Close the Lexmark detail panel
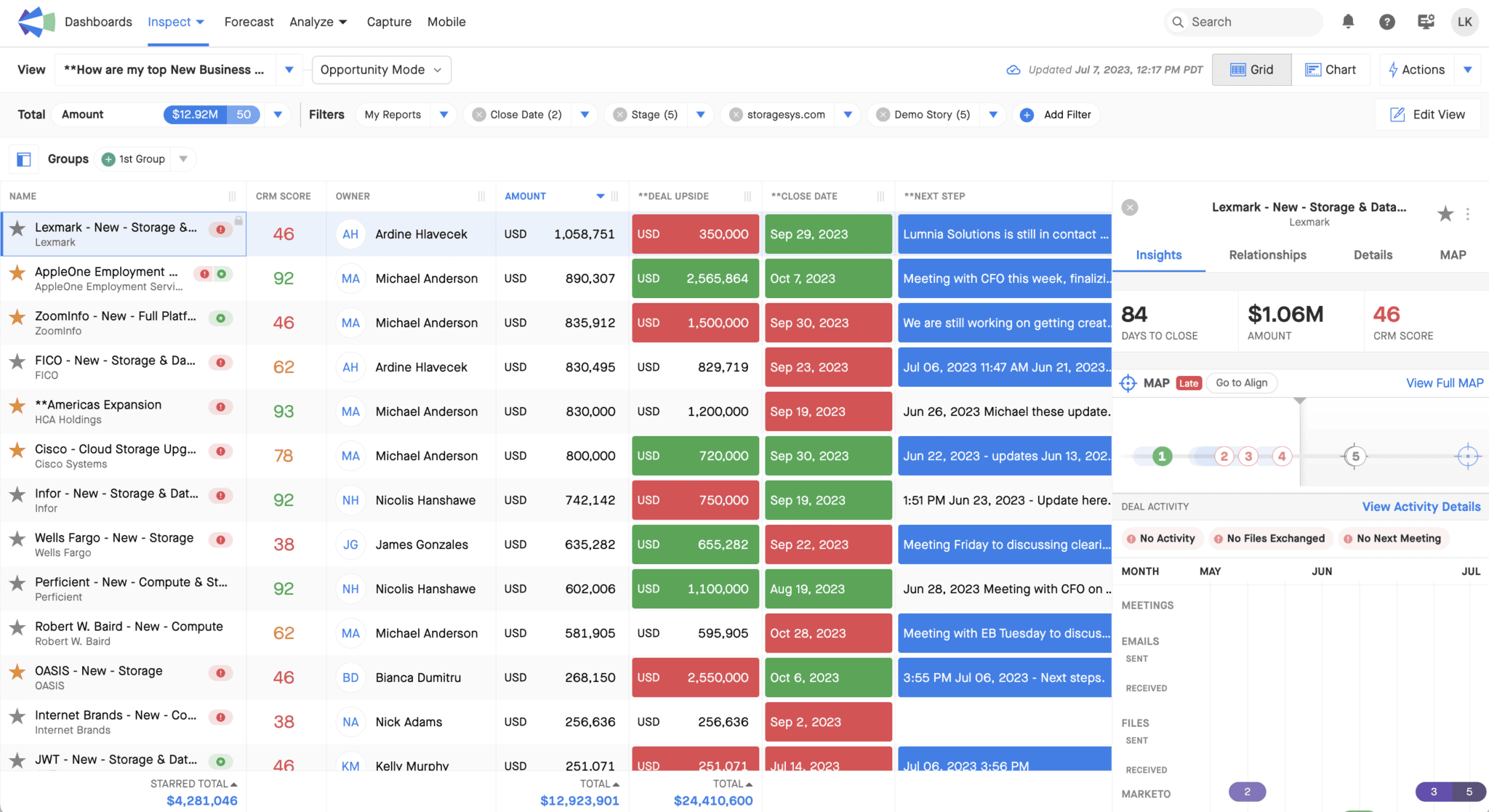The height and width of the screenshot is (812, 1489). [x=1130, y=208]
